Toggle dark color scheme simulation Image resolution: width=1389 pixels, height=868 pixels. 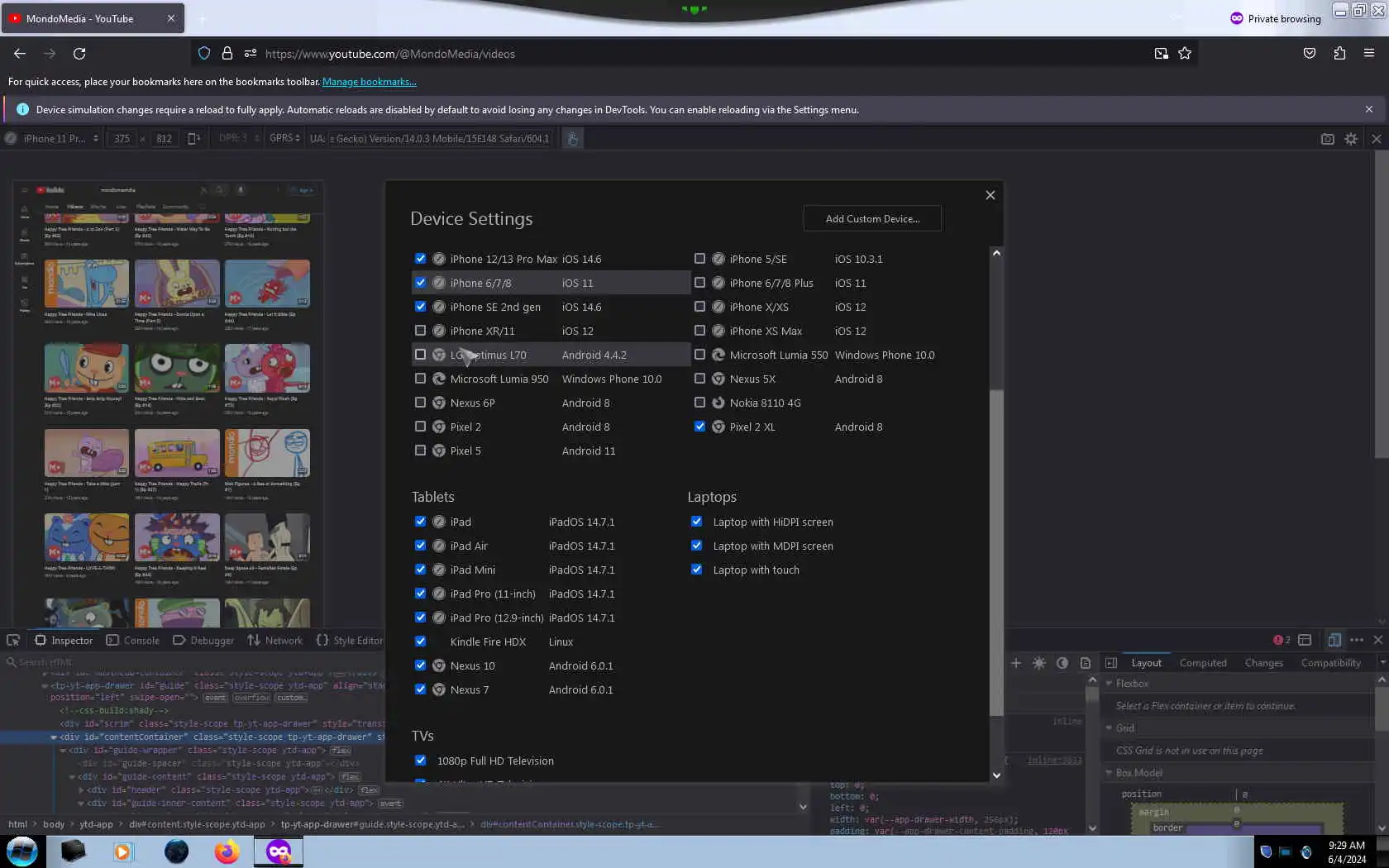tap(1062, 663)
